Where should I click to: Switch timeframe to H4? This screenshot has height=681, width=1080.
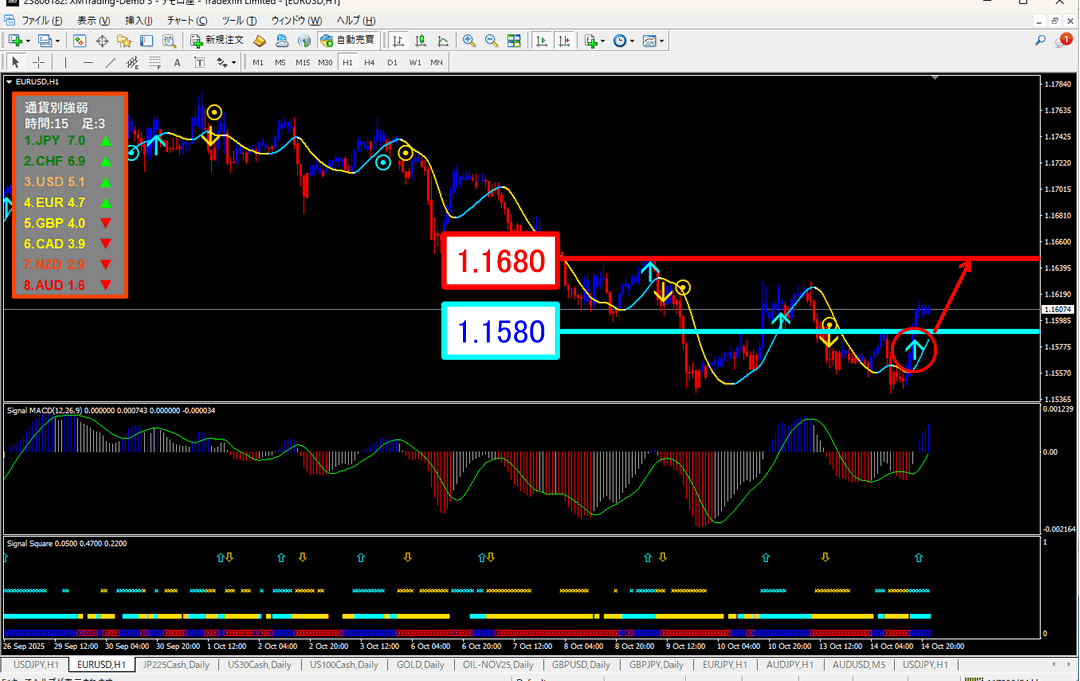click(369, 63)
